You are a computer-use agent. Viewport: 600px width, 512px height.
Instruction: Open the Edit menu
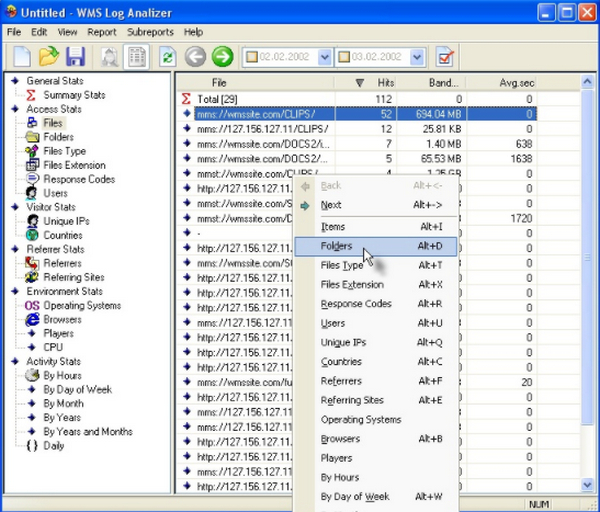[x=39, y=32]
